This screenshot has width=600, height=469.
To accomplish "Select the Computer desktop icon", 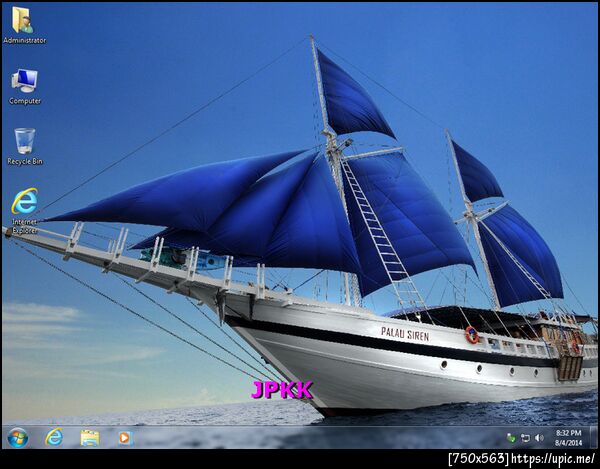I will pyautogui.click(x=24, y=87).
